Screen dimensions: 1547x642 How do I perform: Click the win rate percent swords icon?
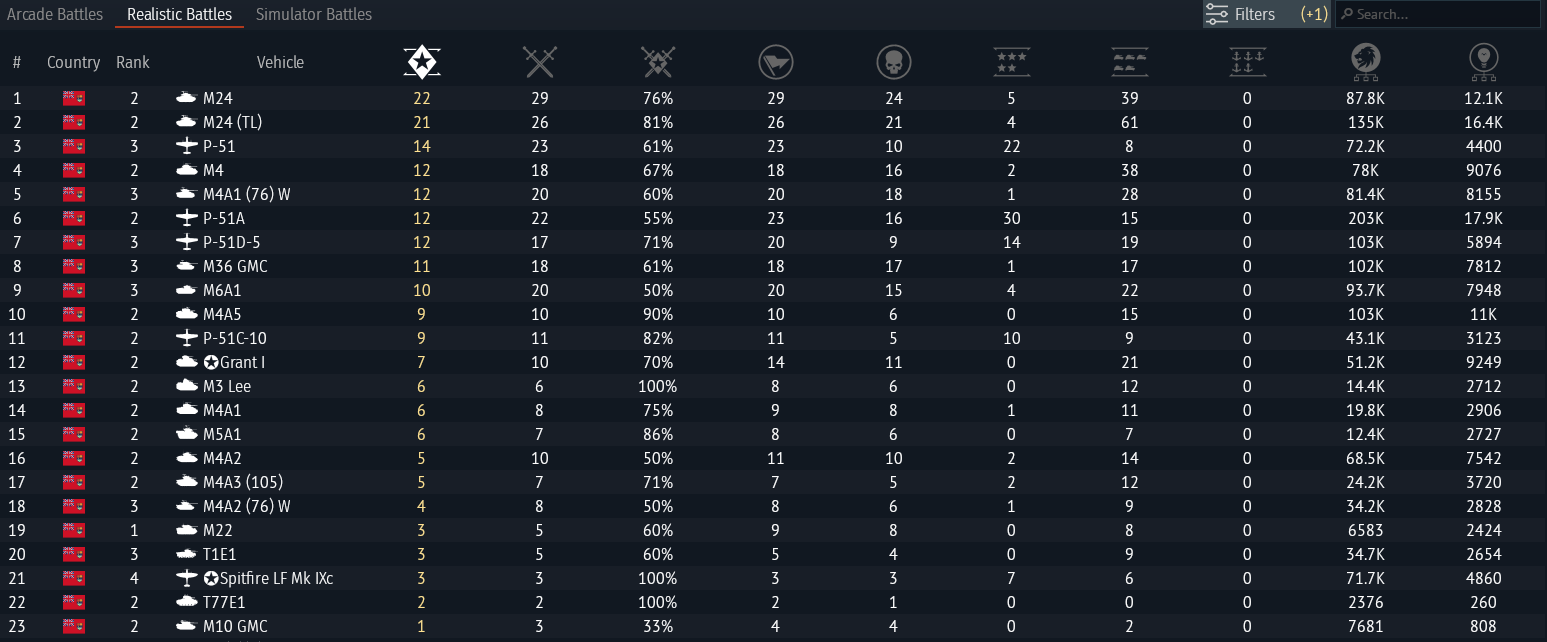tap(657, 62)
